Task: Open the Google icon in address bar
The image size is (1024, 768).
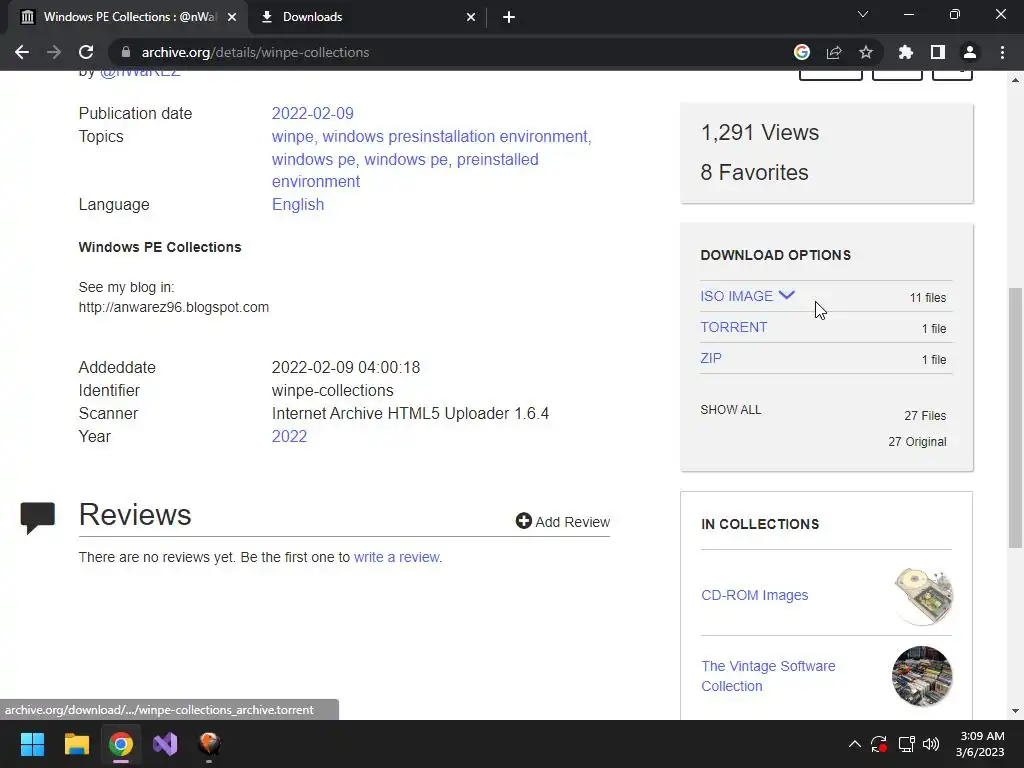Action: (x=802, y=52)
